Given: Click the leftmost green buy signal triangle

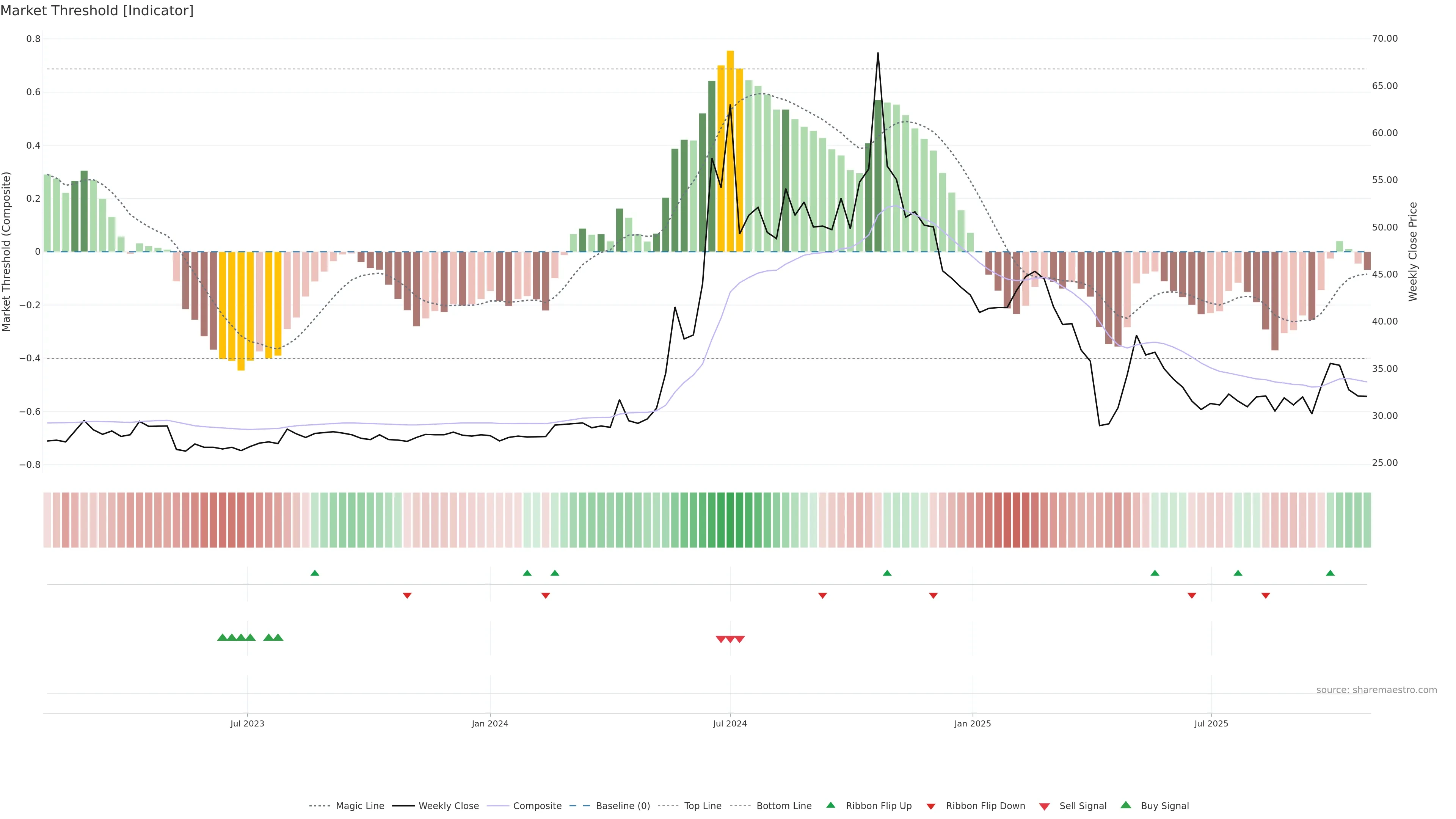Looking at the screenshot, I should coord(222,637).
